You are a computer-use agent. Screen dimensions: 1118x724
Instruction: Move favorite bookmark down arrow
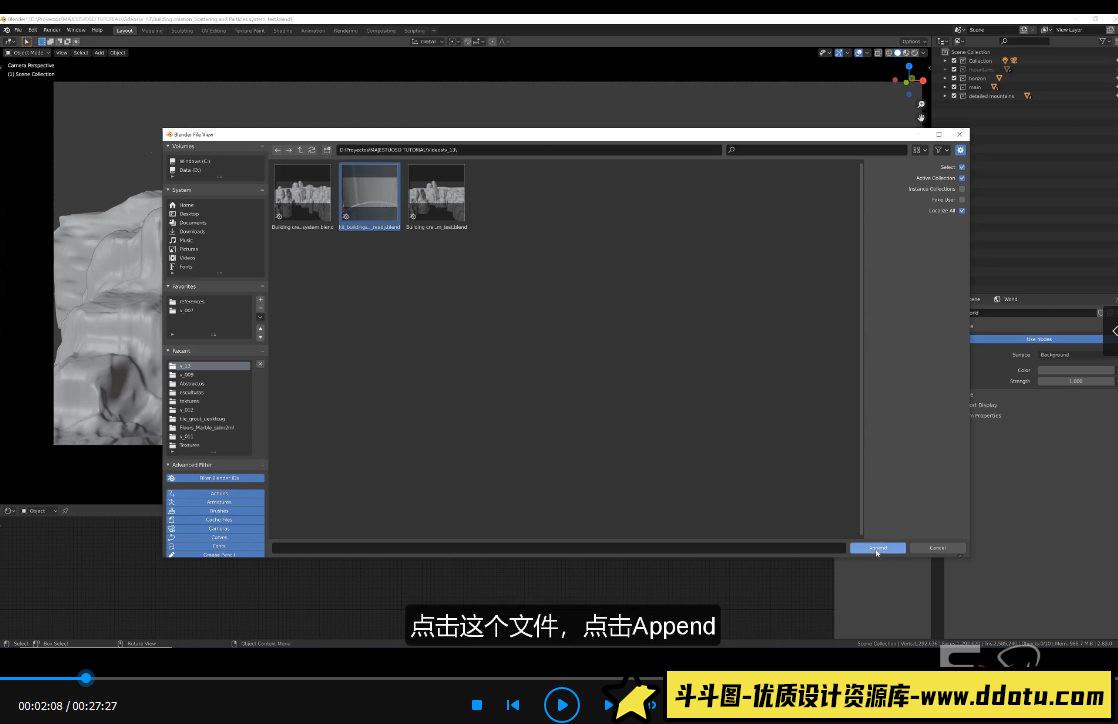[x=260, y=337]
